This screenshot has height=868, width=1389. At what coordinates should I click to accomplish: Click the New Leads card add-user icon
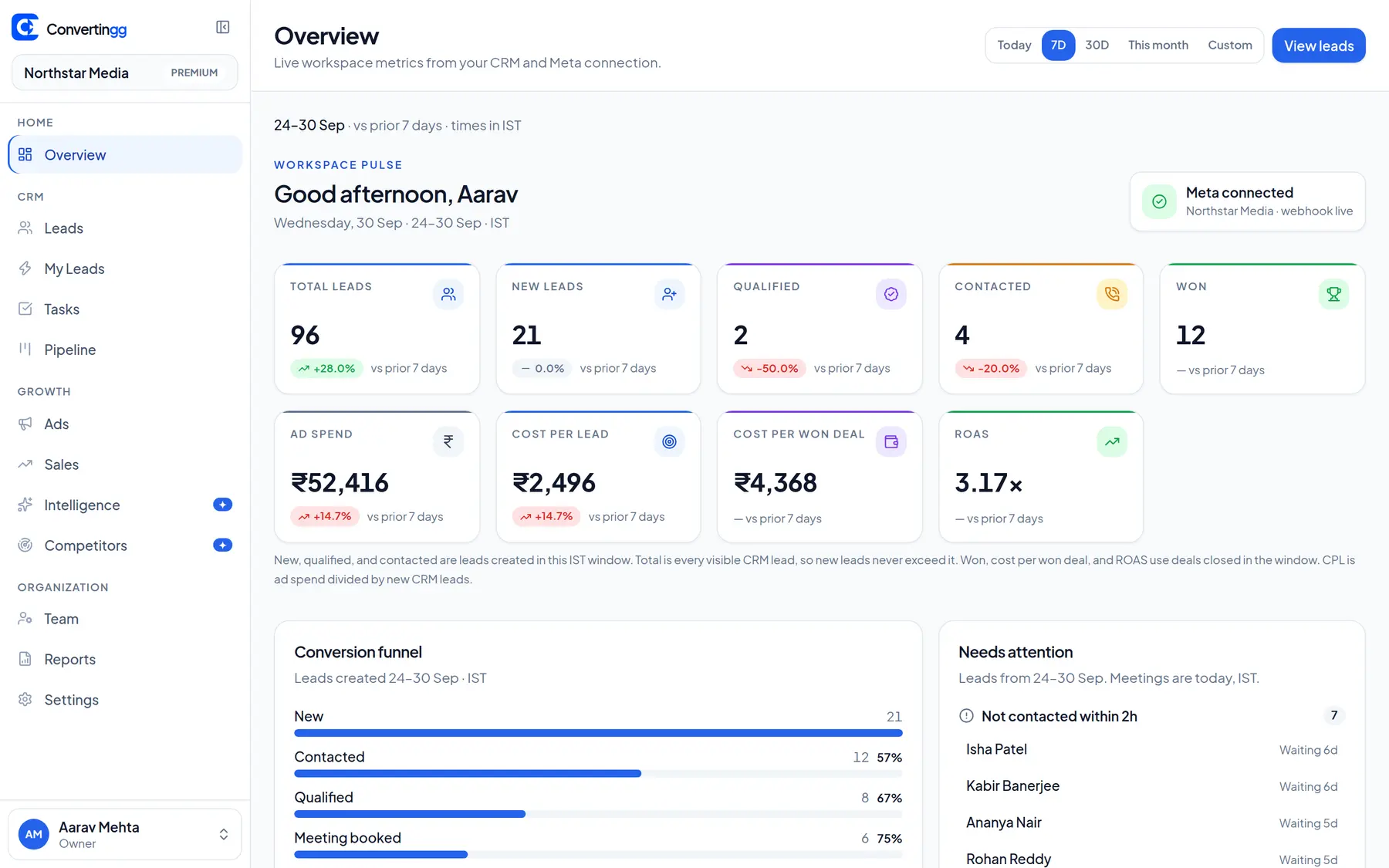click(x=670, y=294)
